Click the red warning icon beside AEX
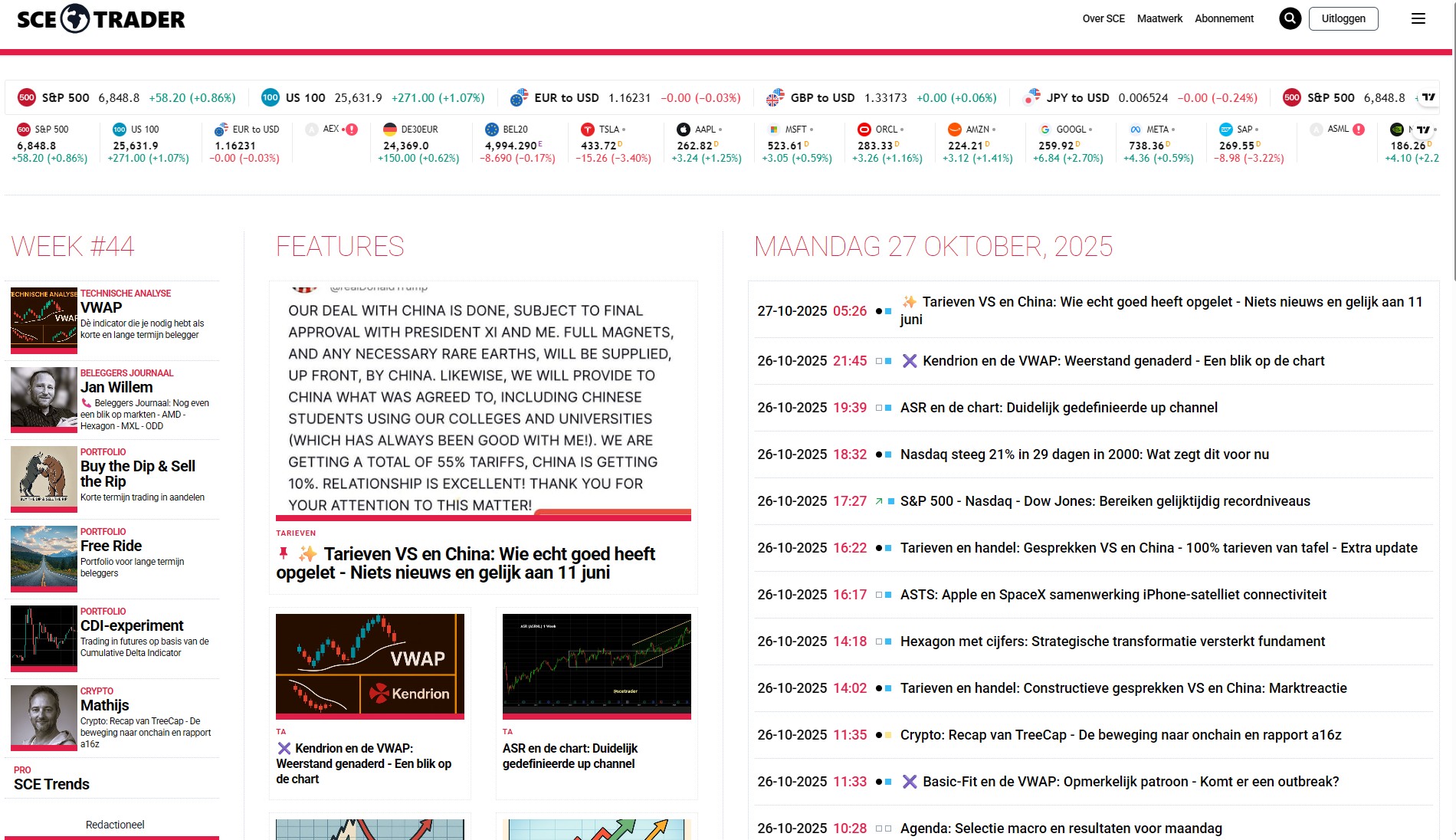Screen dimensions: 1456x840 click(x=352, y=130)
